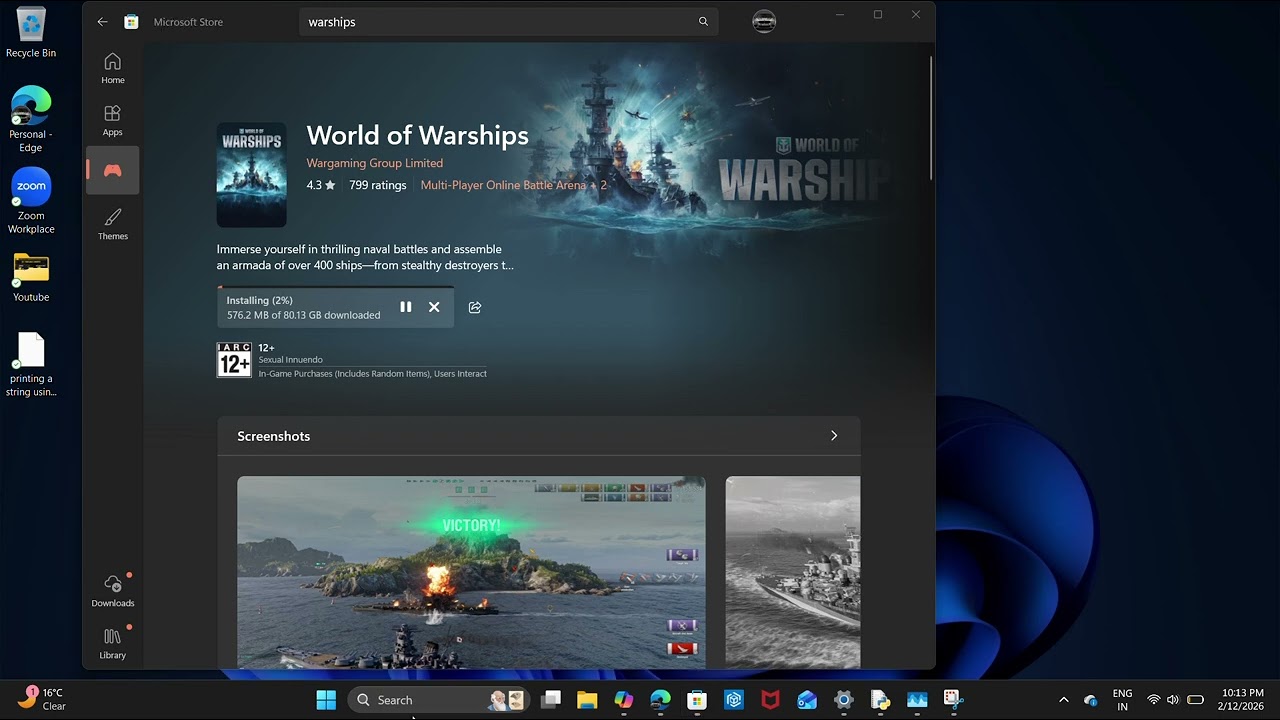Show hidden system tray icons

(1063, 700)
